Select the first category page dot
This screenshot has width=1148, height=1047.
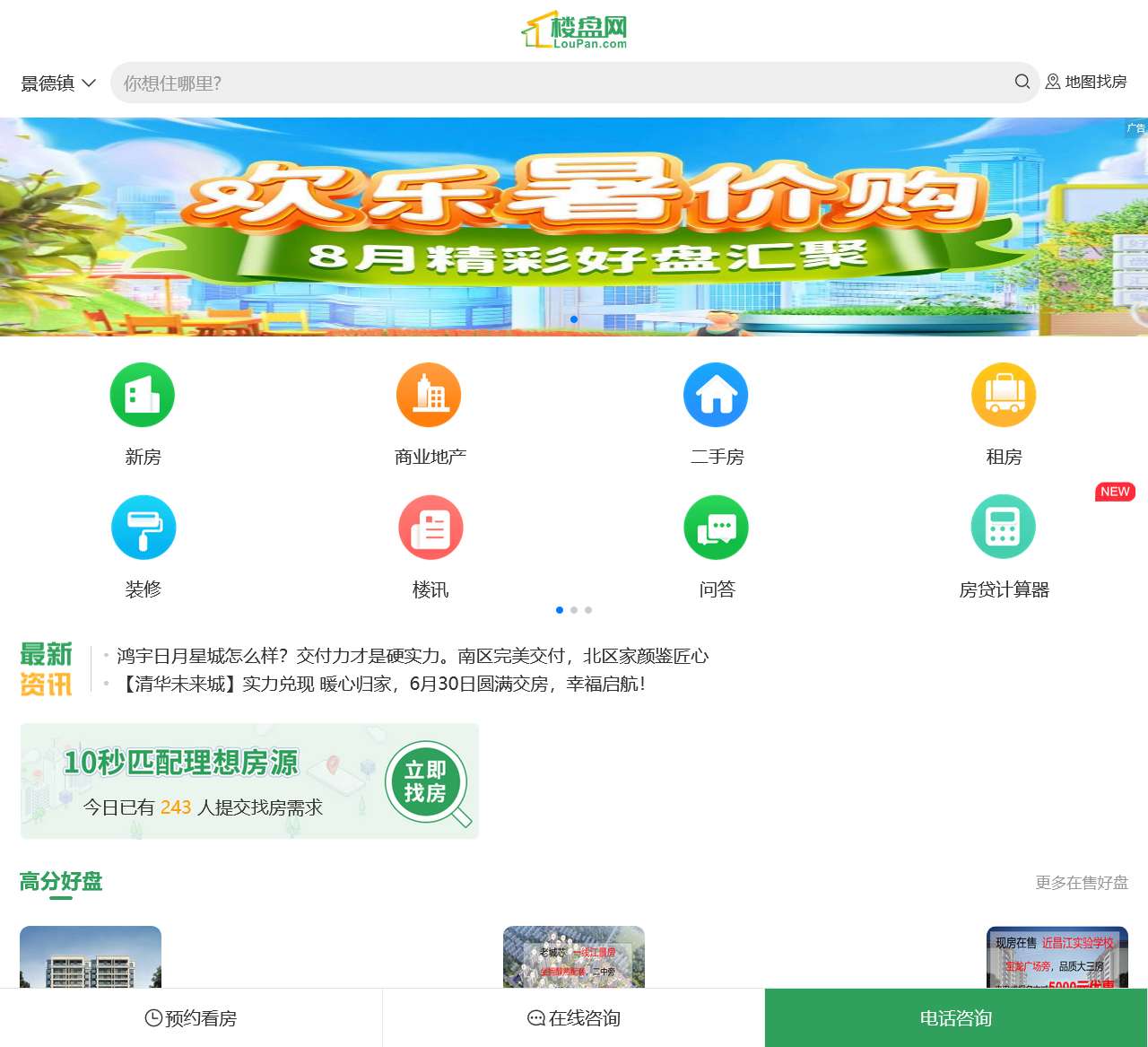(560, 610)
